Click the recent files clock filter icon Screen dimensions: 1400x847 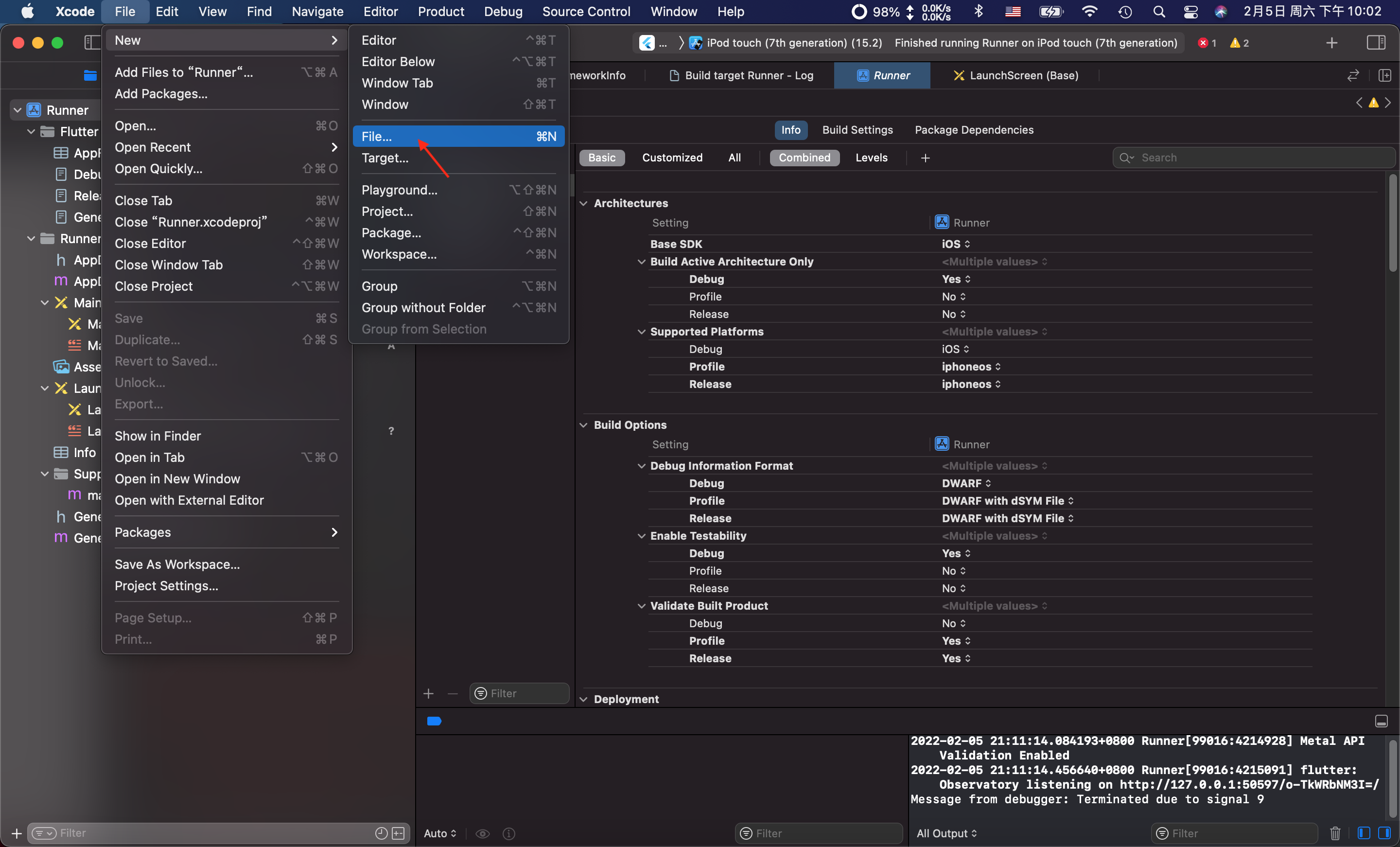point(382,833)
